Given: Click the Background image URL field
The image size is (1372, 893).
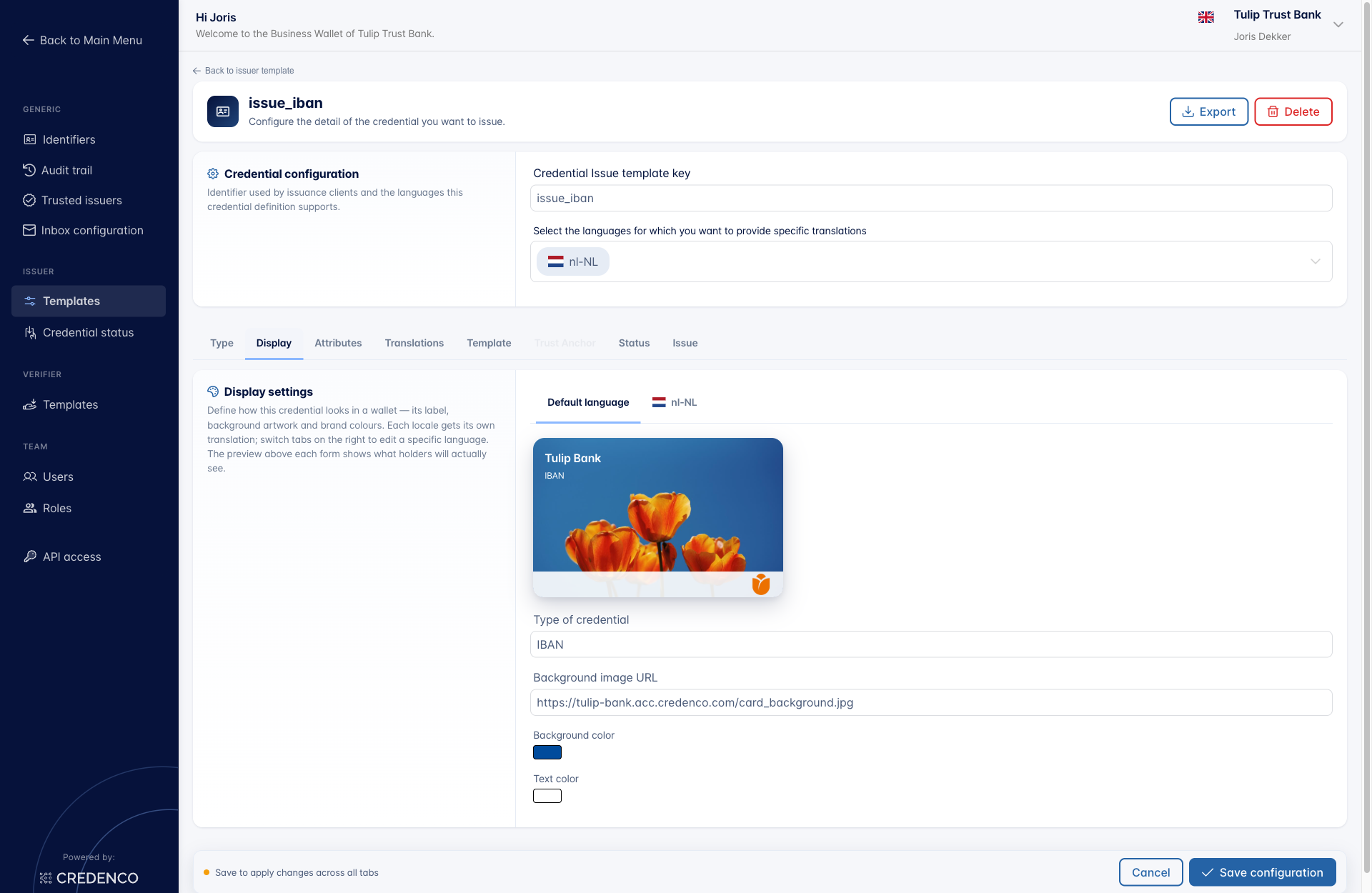Looking at the screenshot, I should 931,702.
